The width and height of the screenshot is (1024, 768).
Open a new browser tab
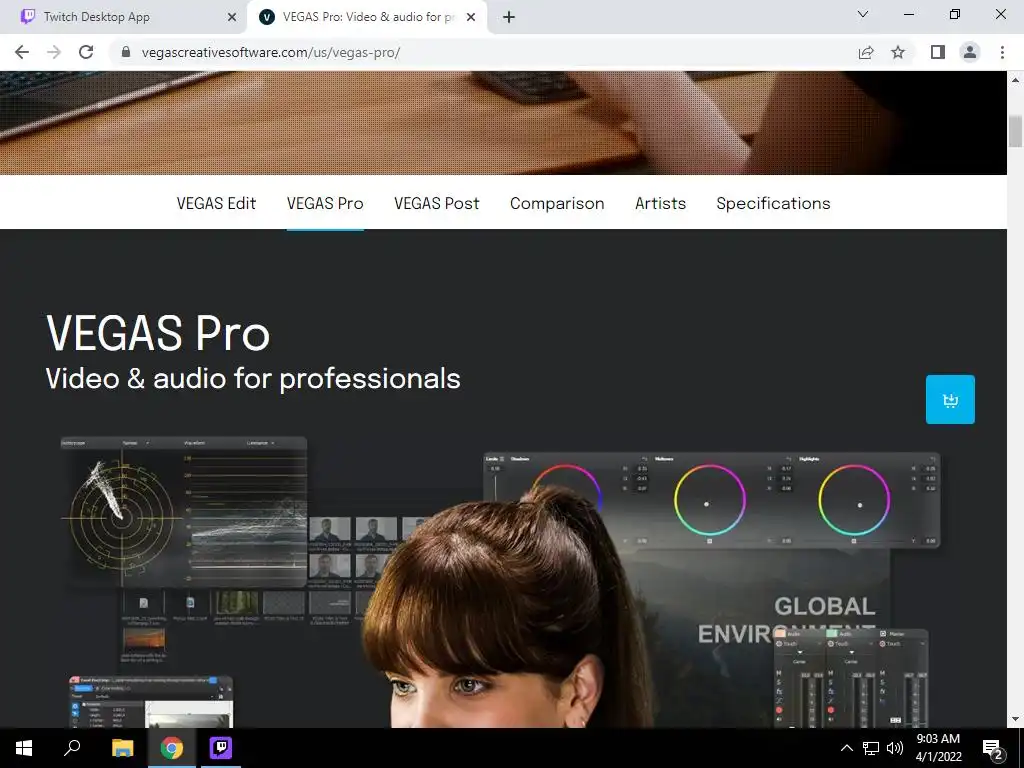pyautogui.click(x=509, y=17)
